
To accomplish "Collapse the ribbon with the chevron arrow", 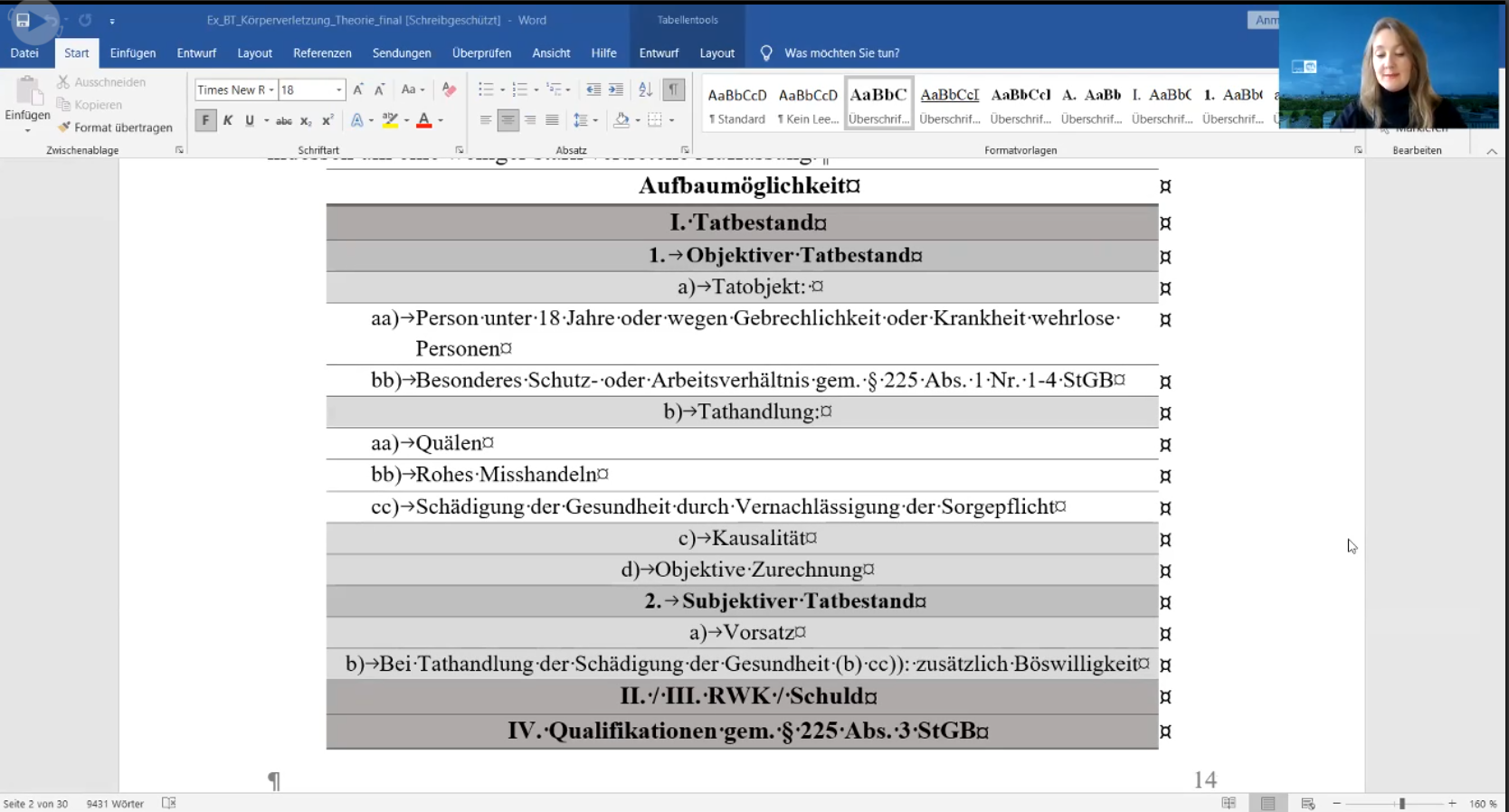I will (1492, 151).
